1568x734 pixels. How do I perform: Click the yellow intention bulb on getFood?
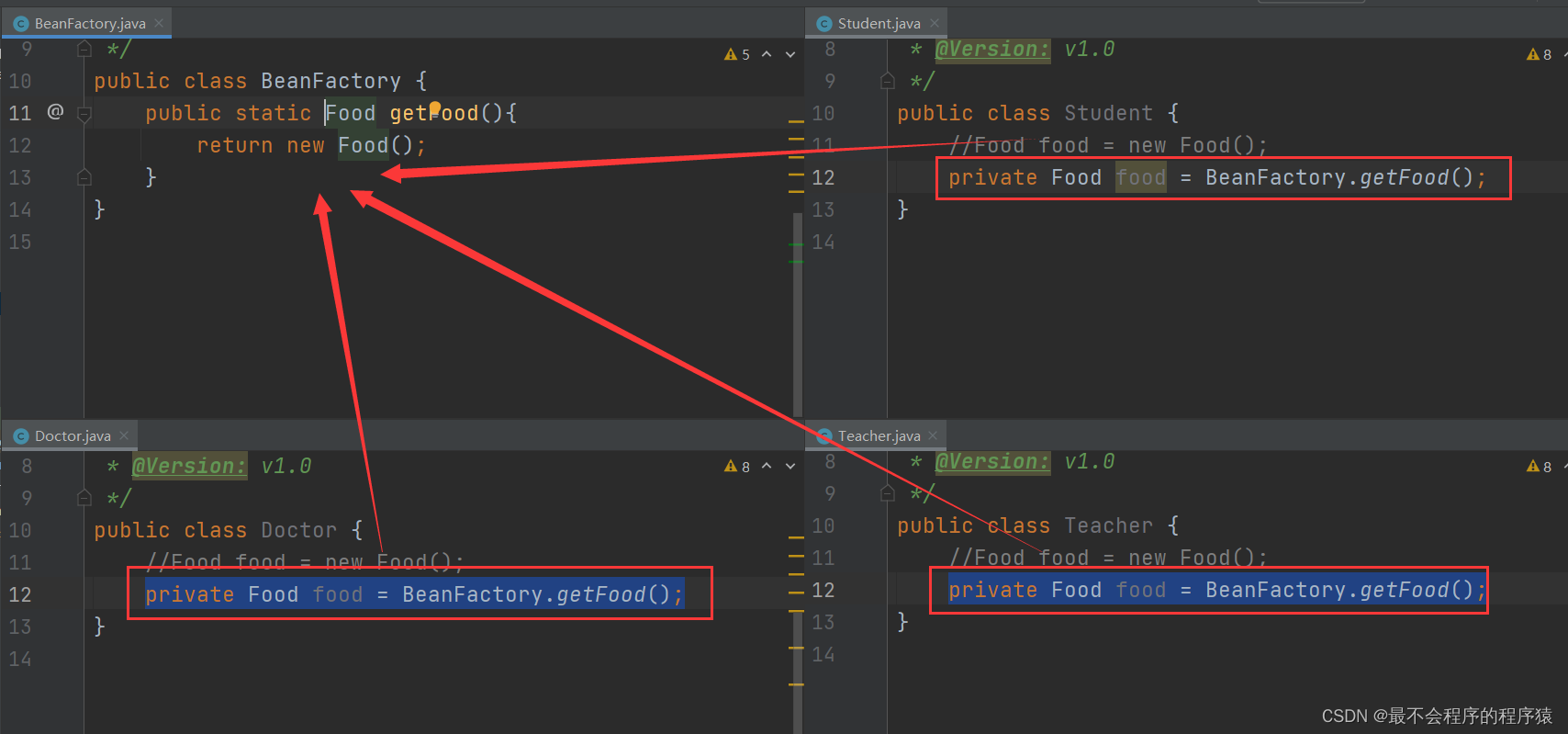click(x=435, y=107)
